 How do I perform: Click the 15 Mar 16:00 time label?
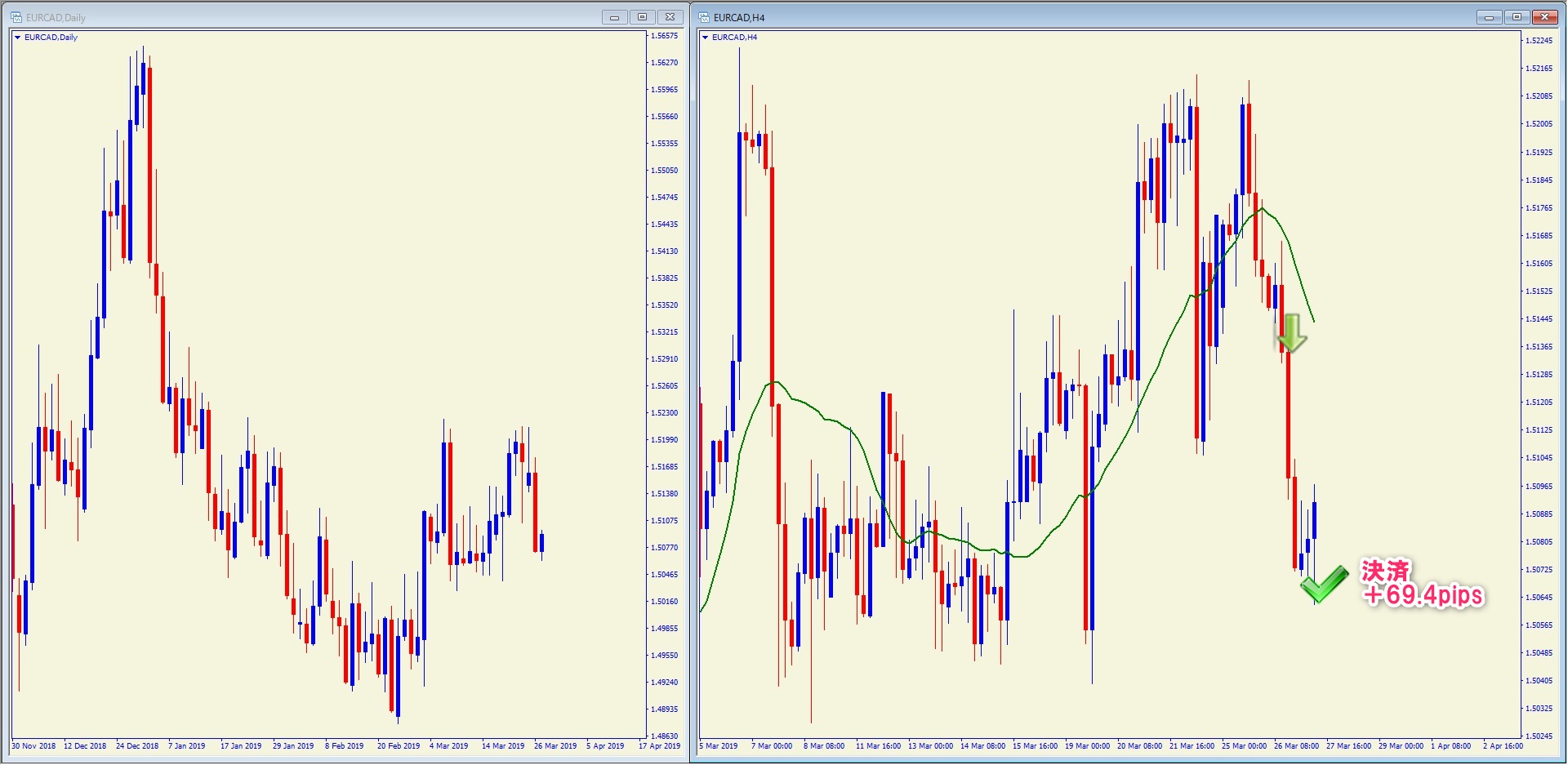(x=1035, y=746)
